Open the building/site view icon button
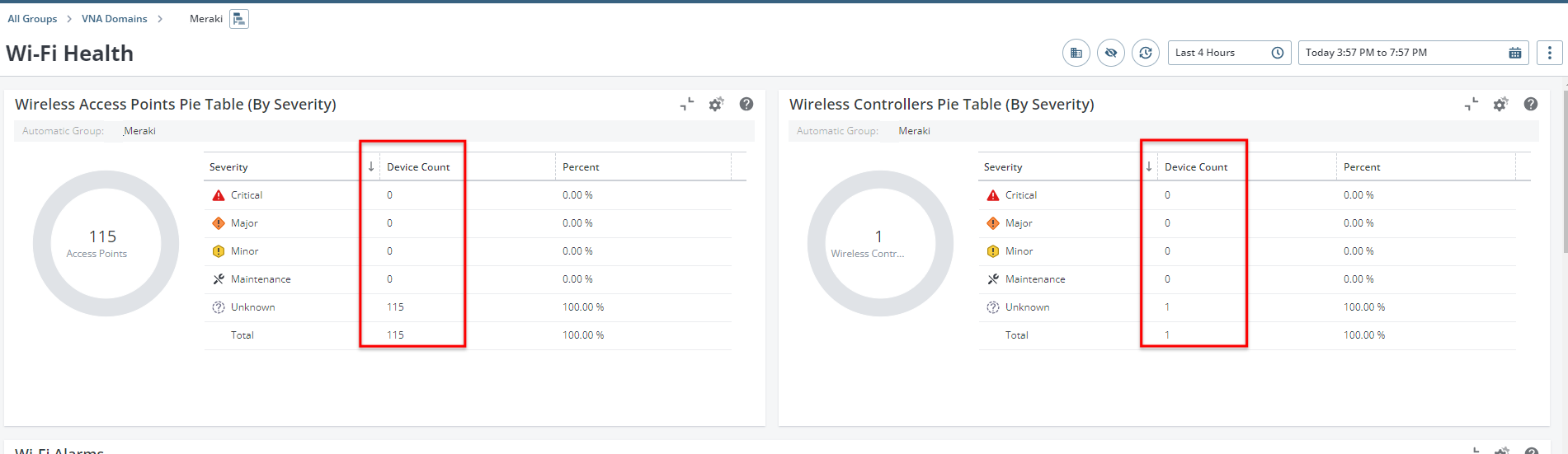This screenshot has height=454, width=1568. point(1076,53)
